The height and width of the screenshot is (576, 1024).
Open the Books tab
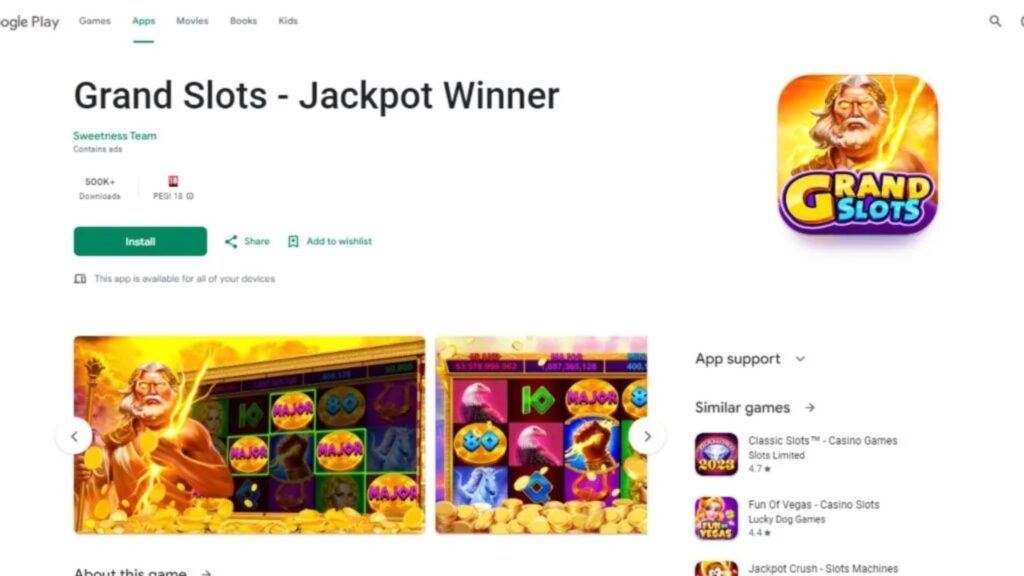(243, 21)
